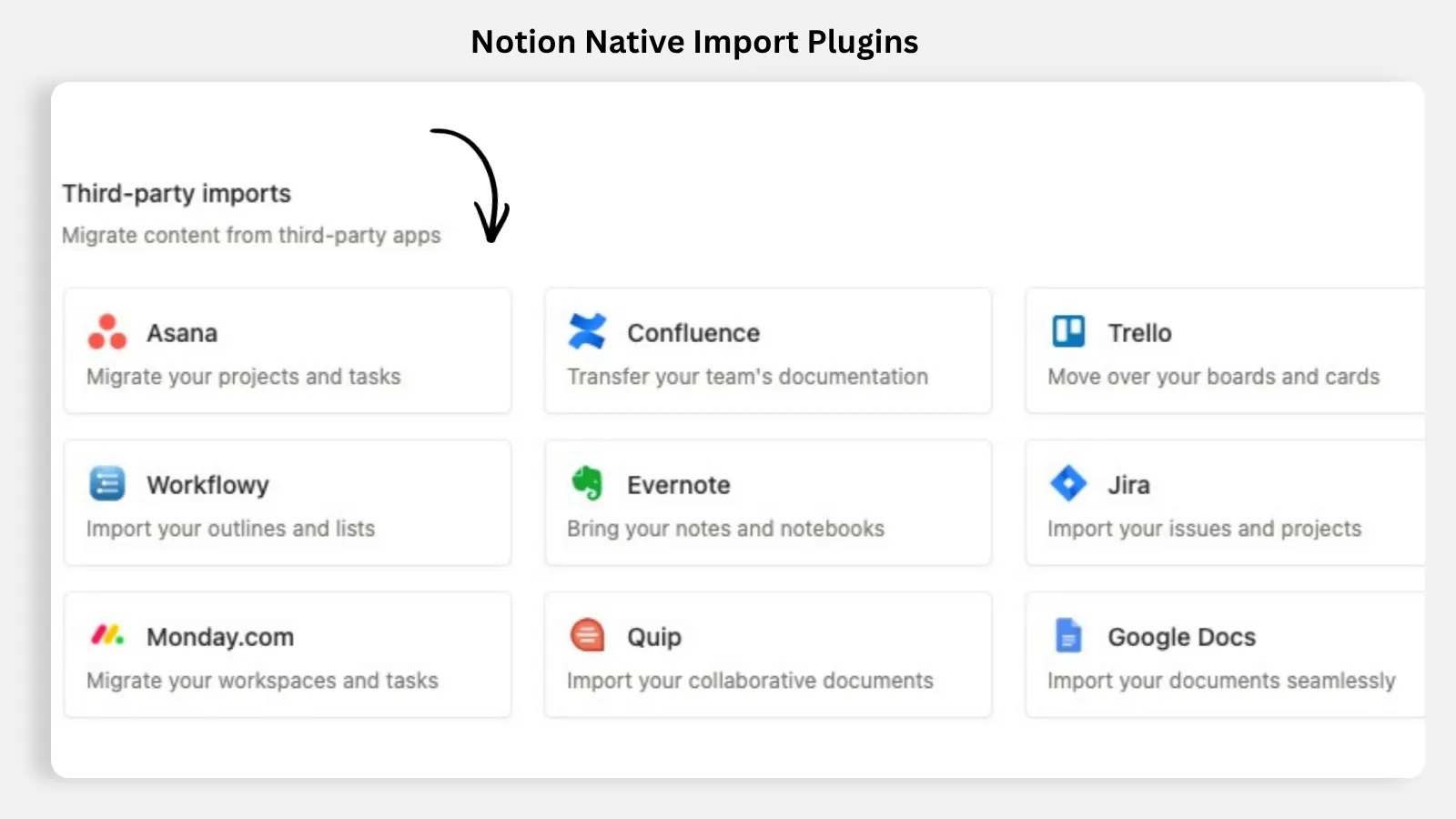Screen dimensions: 1456x819
Task: Click "Transfer your team's documentation" description
Action: (x=748, y=377)
